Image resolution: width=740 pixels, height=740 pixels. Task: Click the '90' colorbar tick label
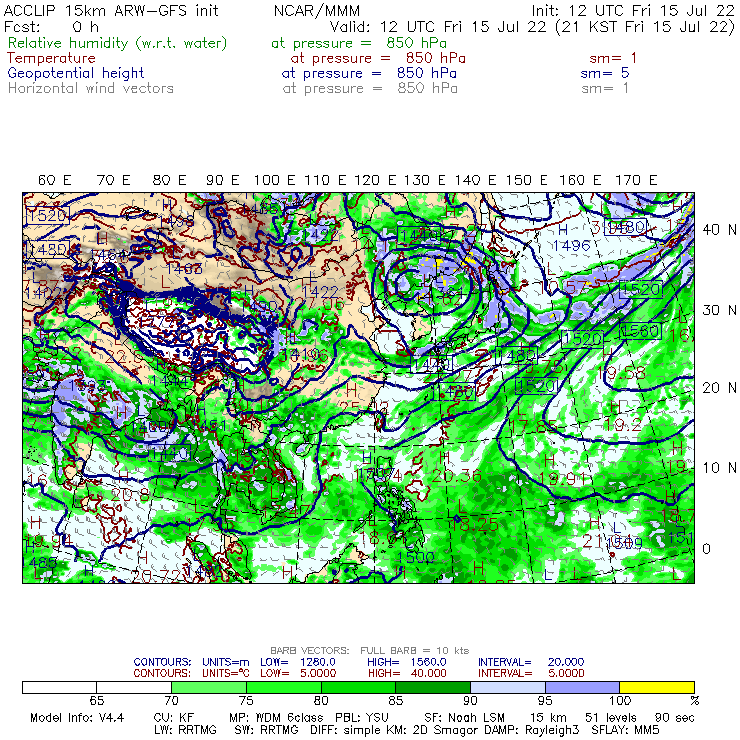pyautogui.click(x=471, y=700)
